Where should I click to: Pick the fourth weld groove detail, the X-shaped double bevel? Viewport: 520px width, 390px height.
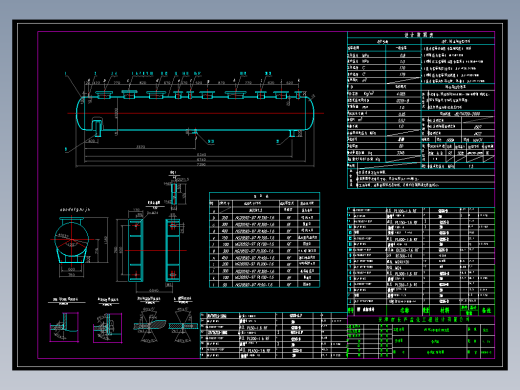coord(183,326)
